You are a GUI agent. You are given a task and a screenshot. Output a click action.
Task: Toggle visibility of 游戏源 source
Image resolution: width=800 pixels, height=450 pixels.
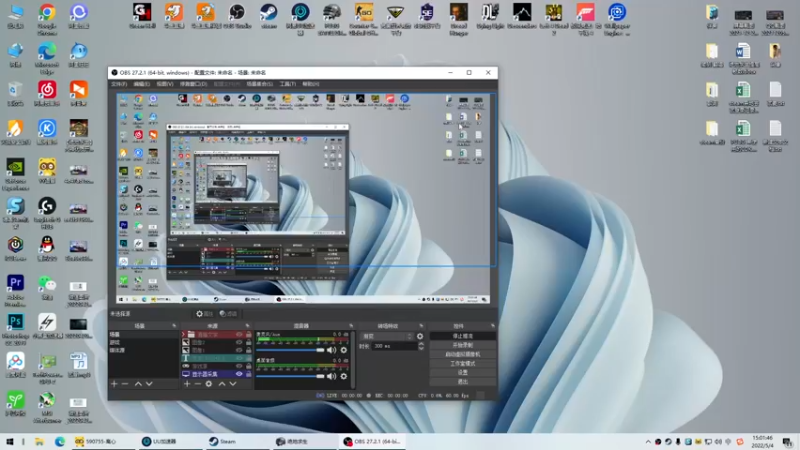[x=239, y=366]
